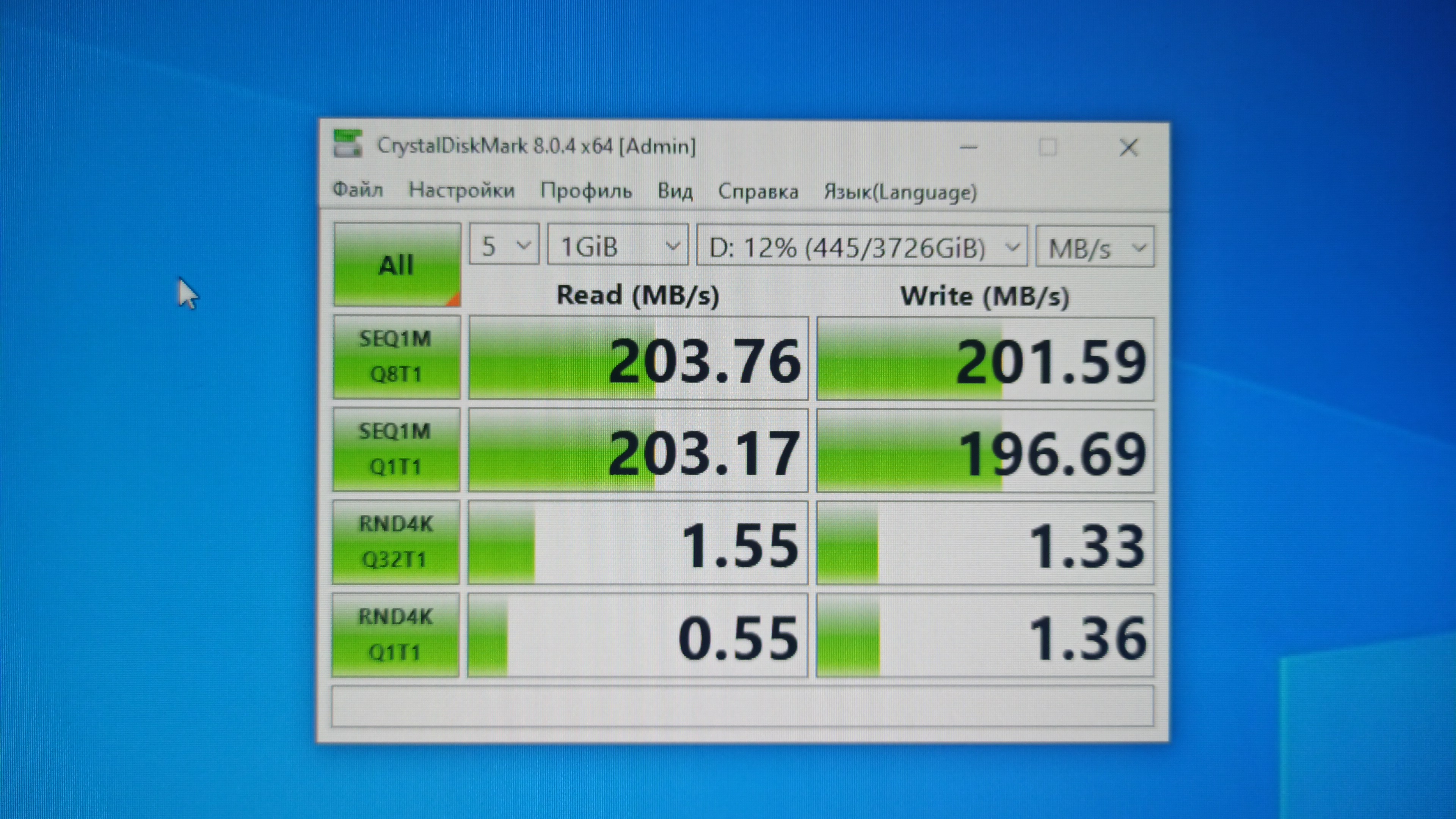Click the SEQ1M Q1T1 write value 196.69
This screenshot has height=819, width=1456.
[985, 451]
